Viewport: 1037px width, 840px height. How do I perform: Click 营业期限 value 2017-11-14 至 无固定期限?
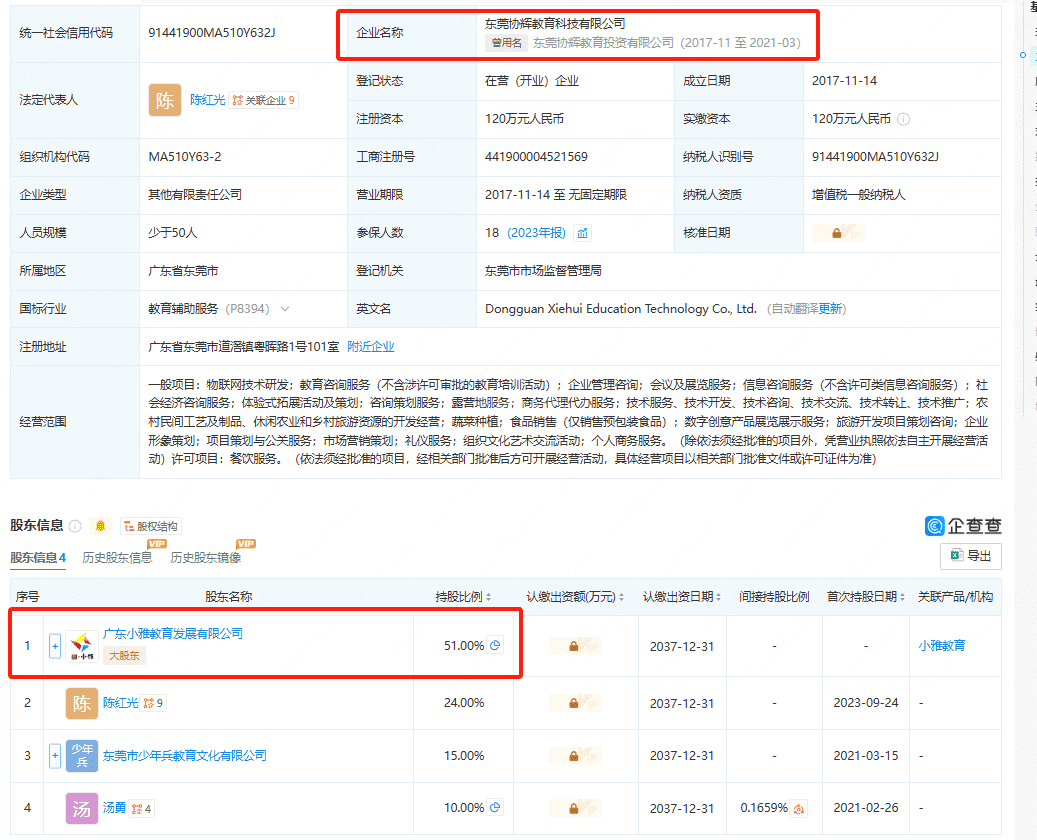pyautogui.click(x=556, y=194)
